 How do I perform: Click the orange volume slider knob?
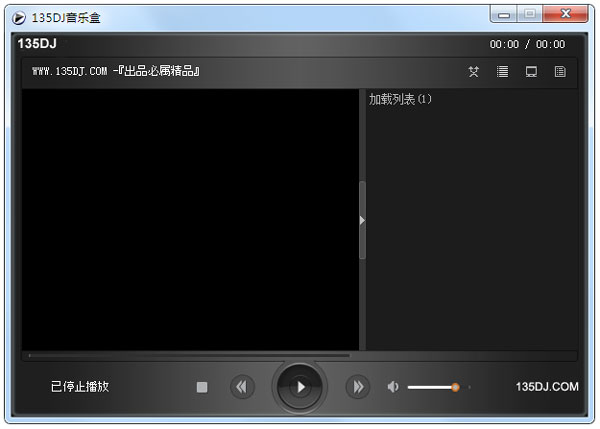tap(455, 387)
